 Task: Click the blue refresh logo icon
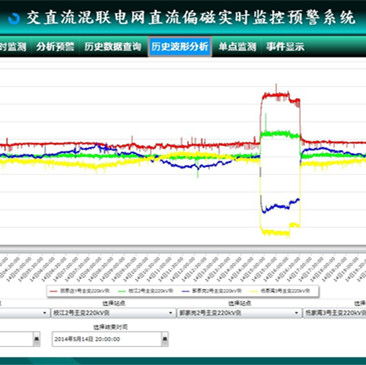tap(14, 18)
